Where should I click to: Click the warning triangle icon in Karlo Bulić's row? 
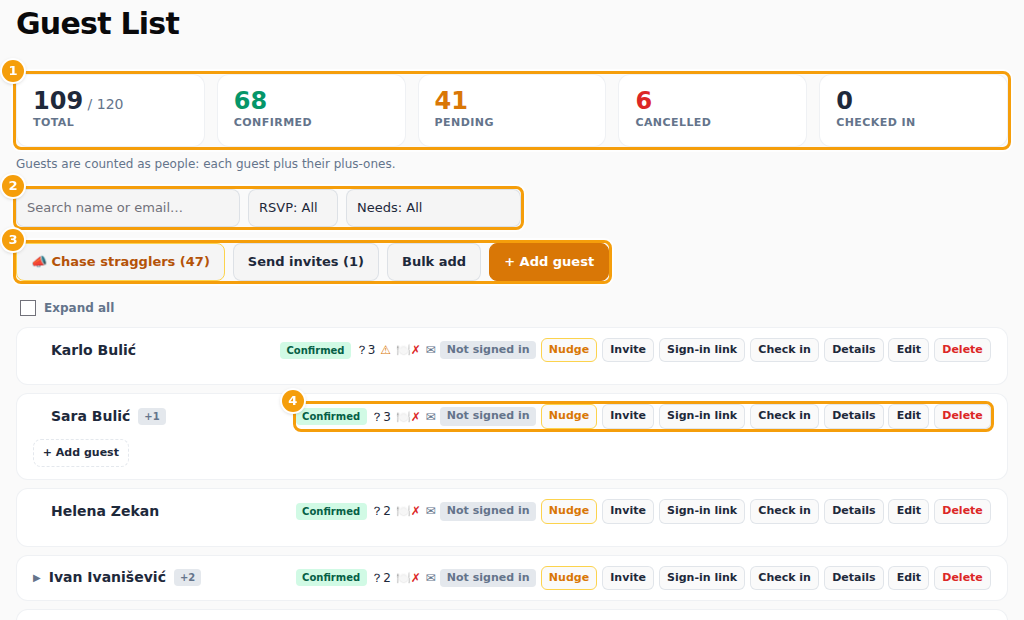pos(385,350)
